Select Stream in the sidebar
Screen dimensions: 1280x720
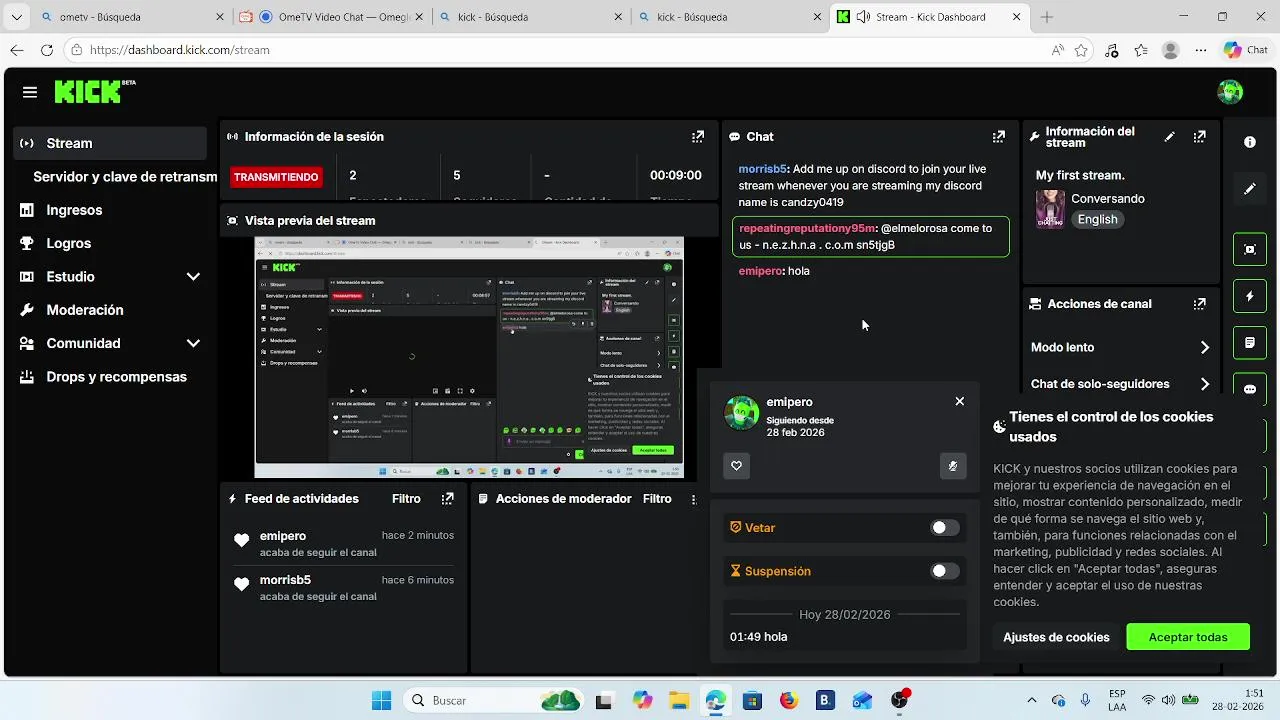pyautogui.click(x=111, y=143)
